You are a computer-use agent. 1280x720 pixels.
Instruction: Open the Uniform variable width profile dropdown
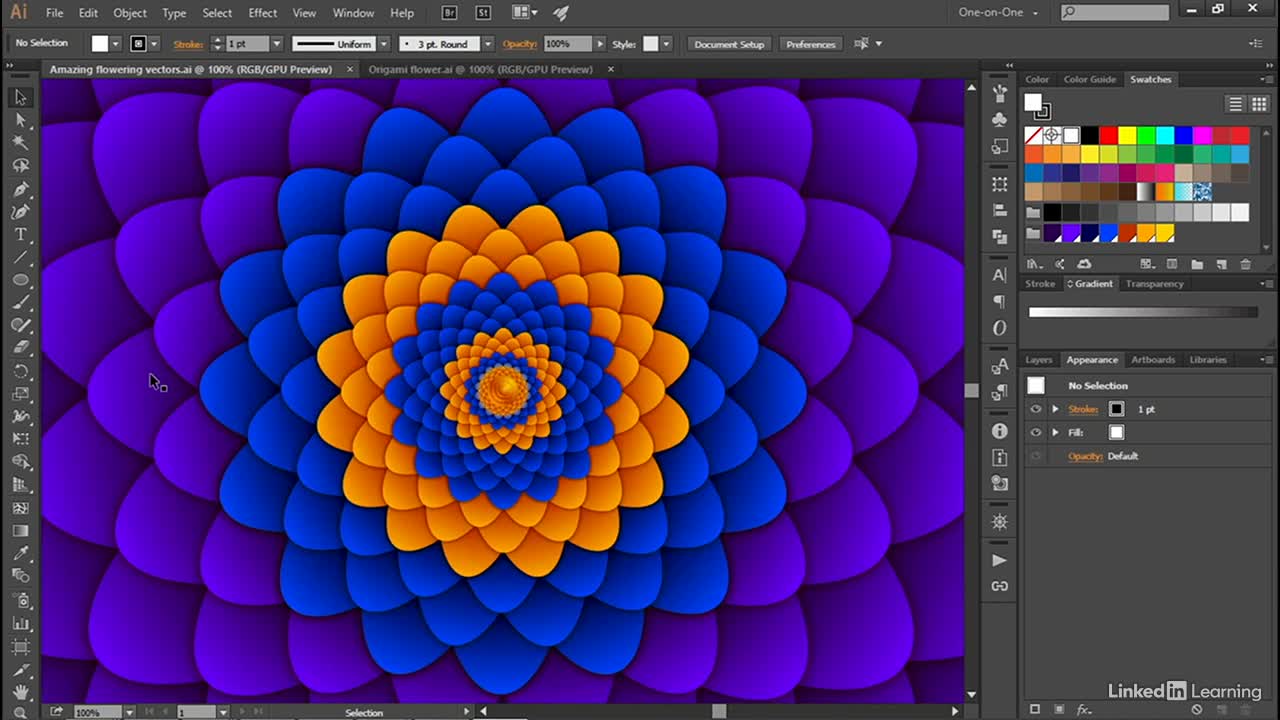383,44
